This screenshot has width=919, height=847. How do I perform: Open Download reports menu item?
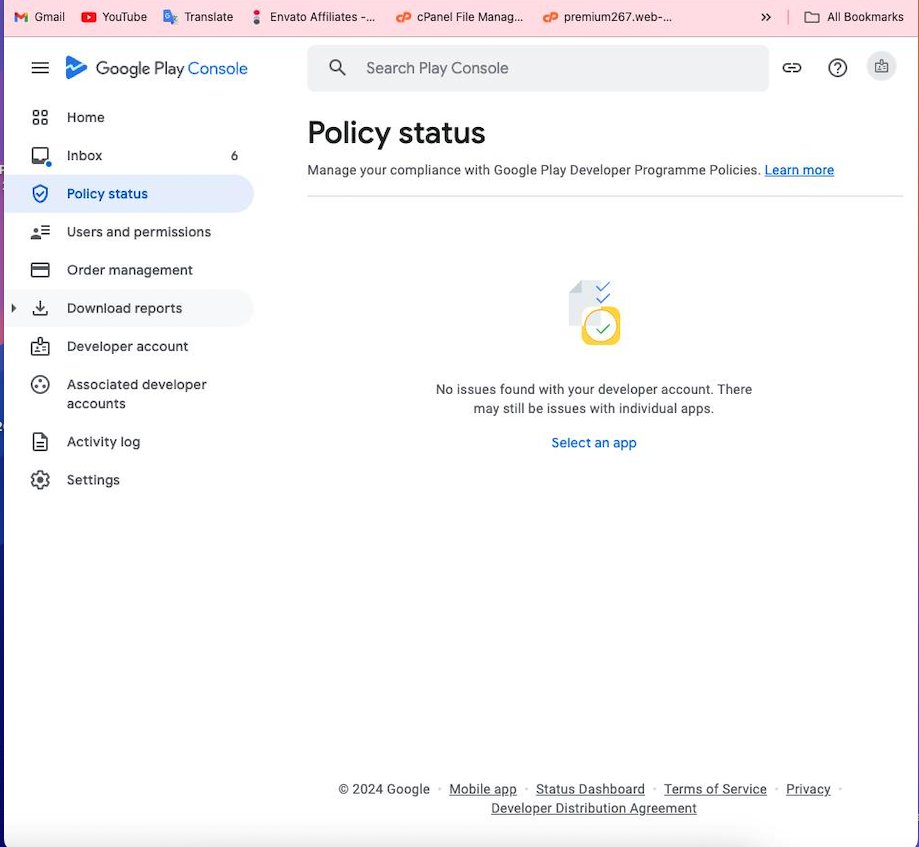[x=130, y=308]
